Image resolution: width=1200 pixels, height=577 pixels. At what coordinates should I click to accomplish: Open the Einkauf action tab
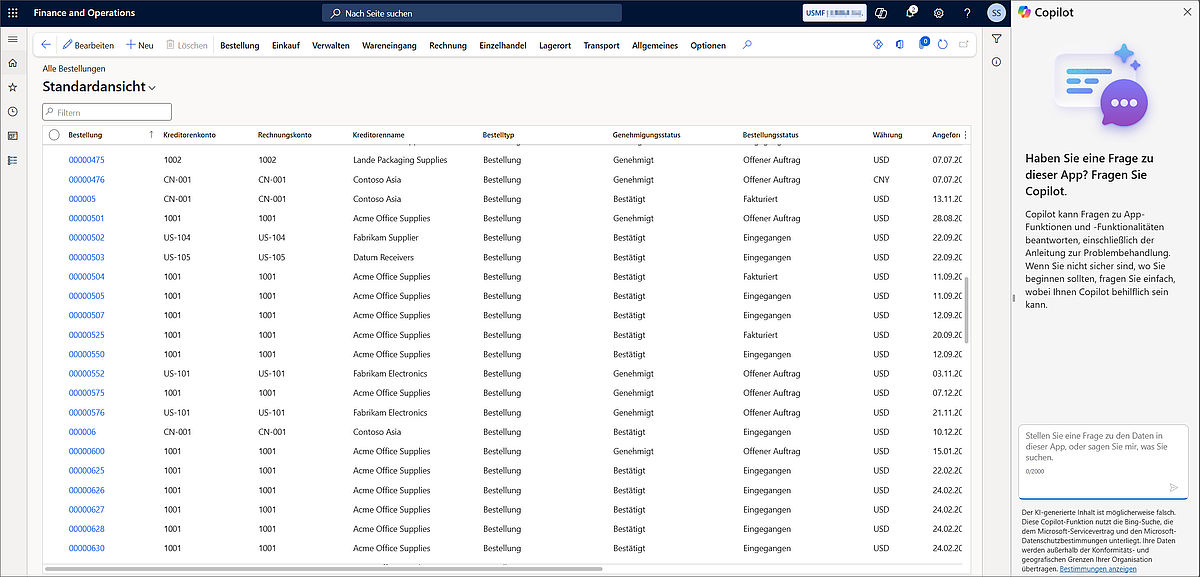(x=285, y=45)
